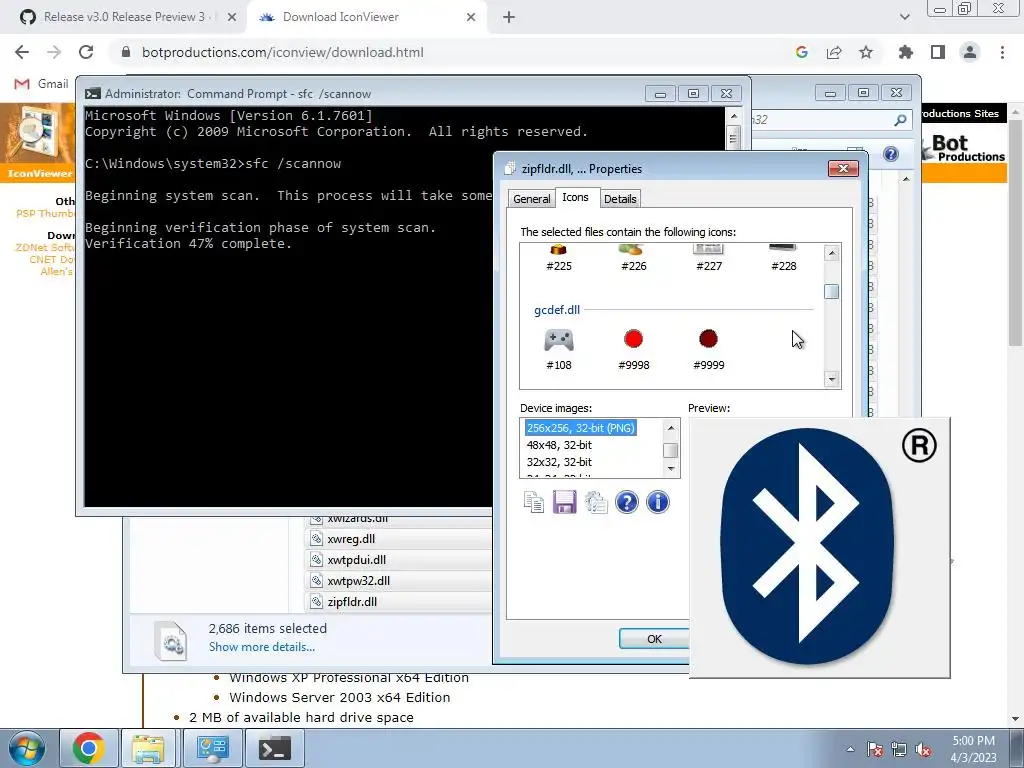
Task: Select icon #228 in the icon list
Action: (783, 259)
